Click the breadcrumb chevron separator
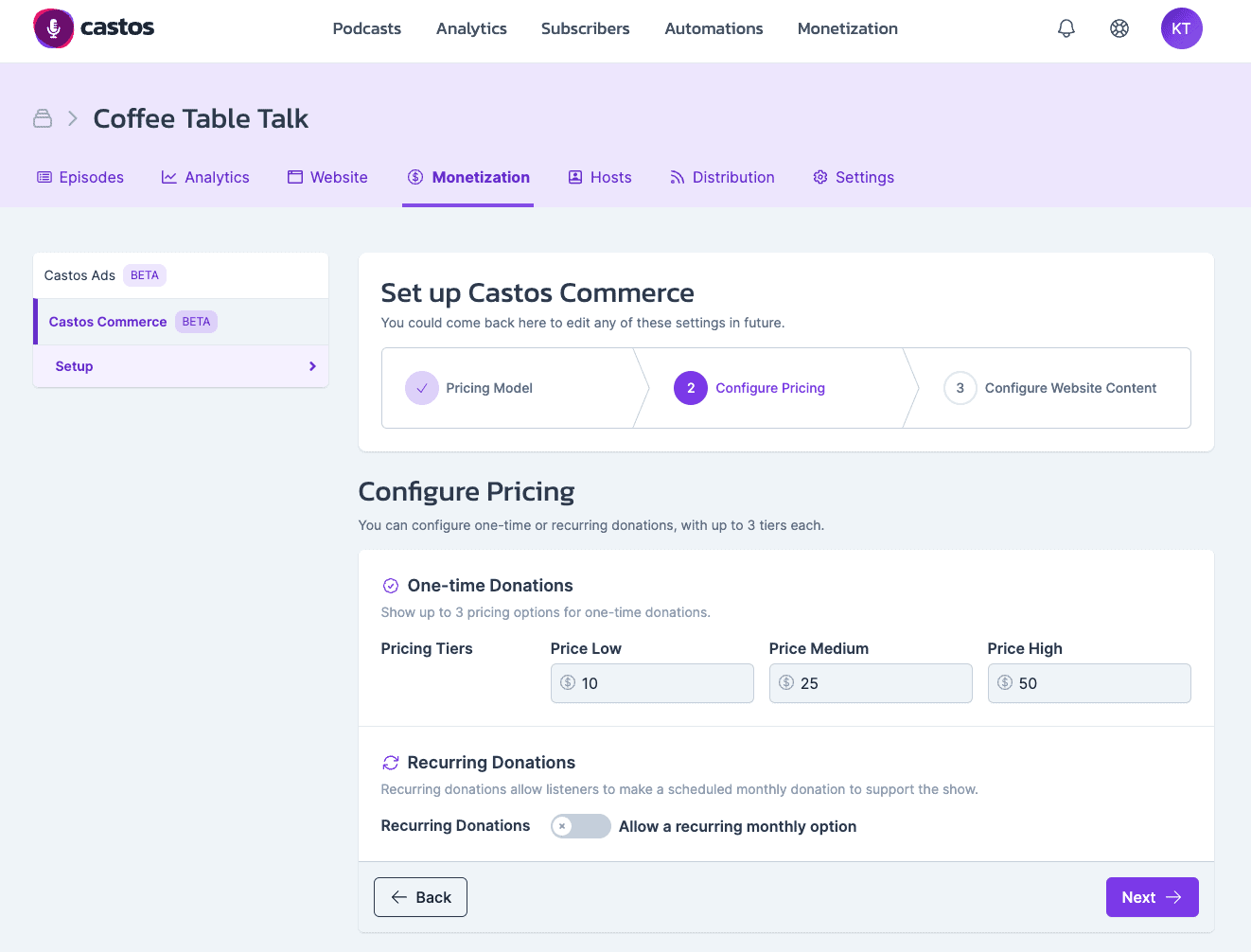This screenshot has height=952, width=1251. coord(73,118)
